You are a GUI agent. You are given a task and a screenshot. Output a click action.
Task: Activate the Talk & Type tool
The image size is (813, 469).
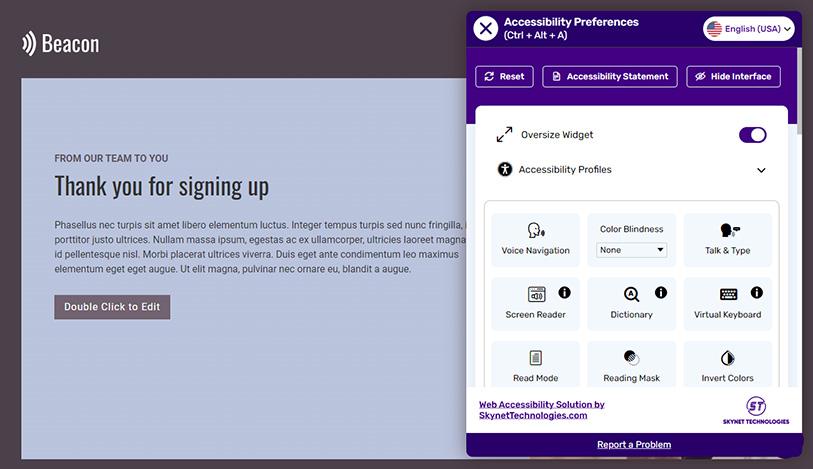pyautogui.click(x=727, y=240)
